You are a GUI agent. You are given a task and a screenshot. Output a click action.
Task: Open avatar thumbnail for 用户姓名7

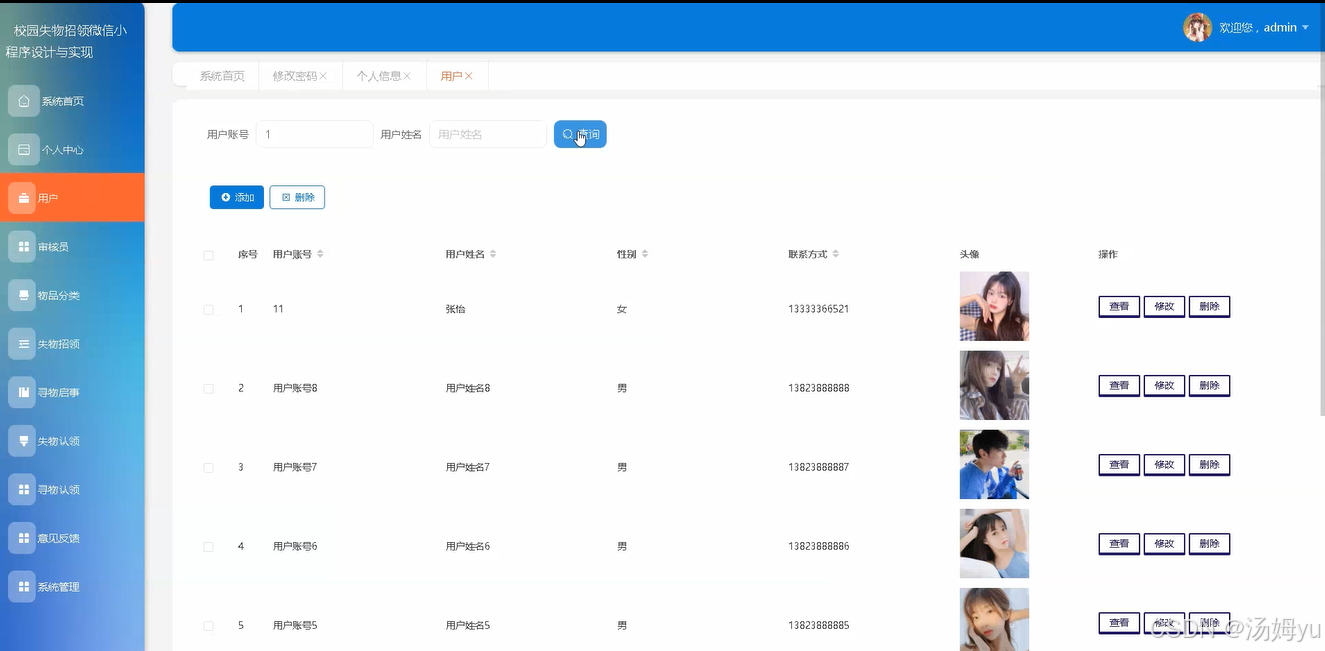point(994,464)
